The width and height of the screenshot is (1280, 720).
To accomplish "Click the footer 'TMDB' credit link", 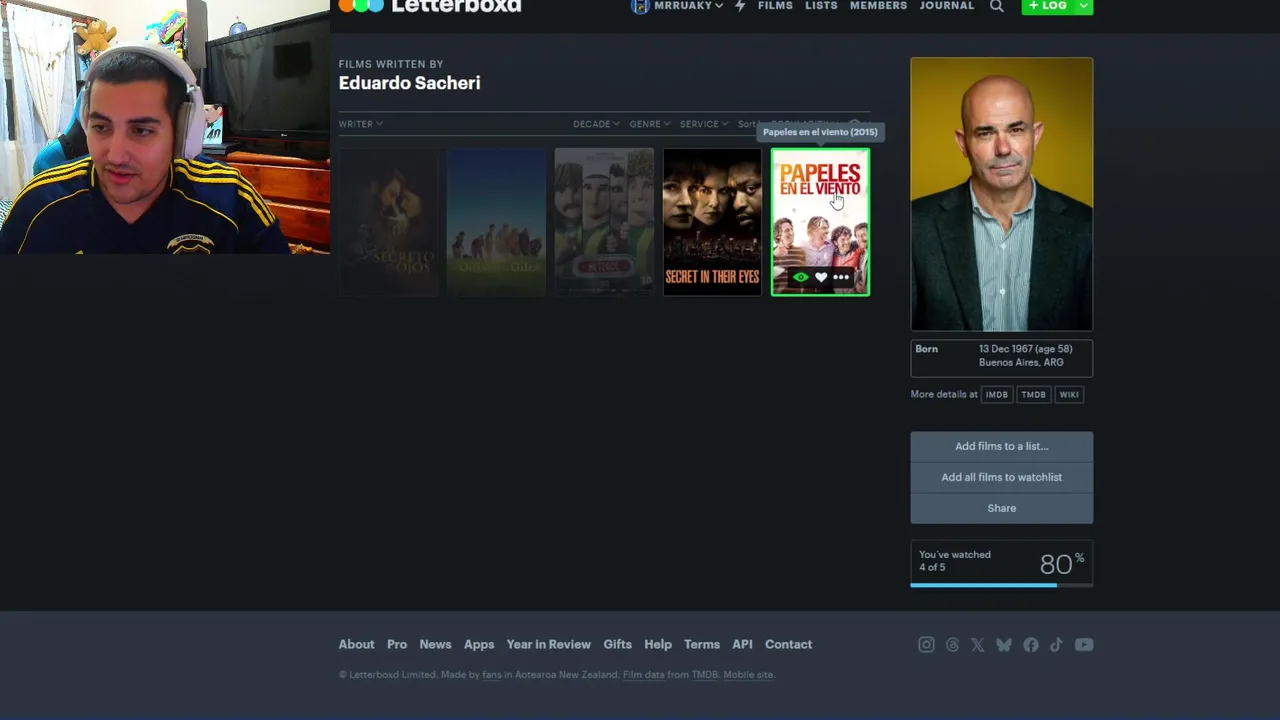I will pos(705,675).
